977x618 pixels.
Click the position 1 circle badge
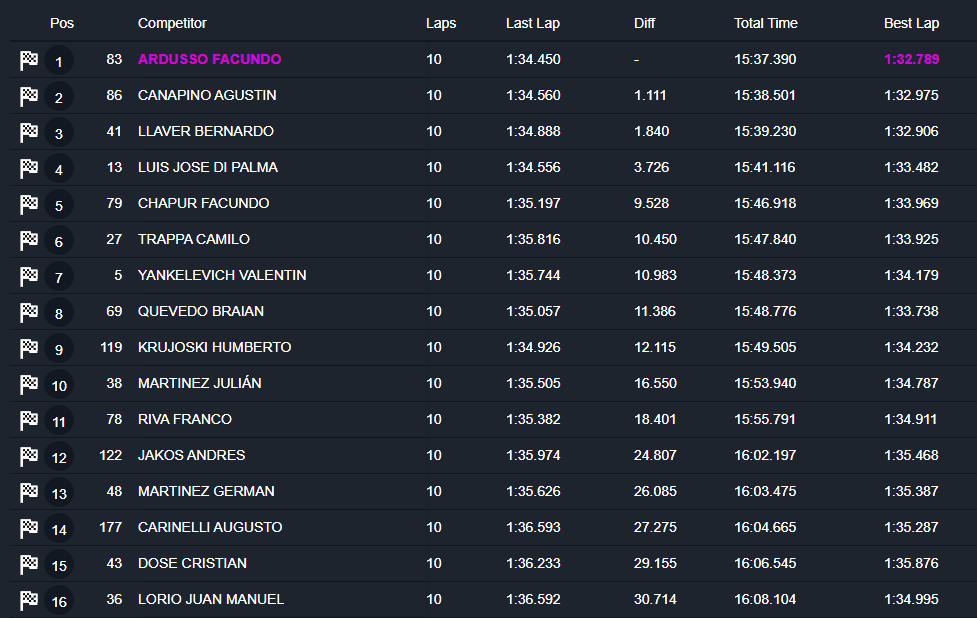pos(59,62)
